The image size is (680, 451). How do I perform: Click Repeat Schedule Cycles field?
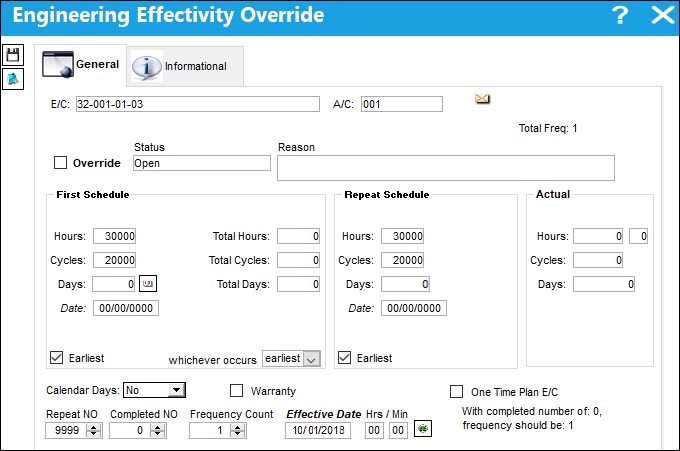tap(402, 260)
